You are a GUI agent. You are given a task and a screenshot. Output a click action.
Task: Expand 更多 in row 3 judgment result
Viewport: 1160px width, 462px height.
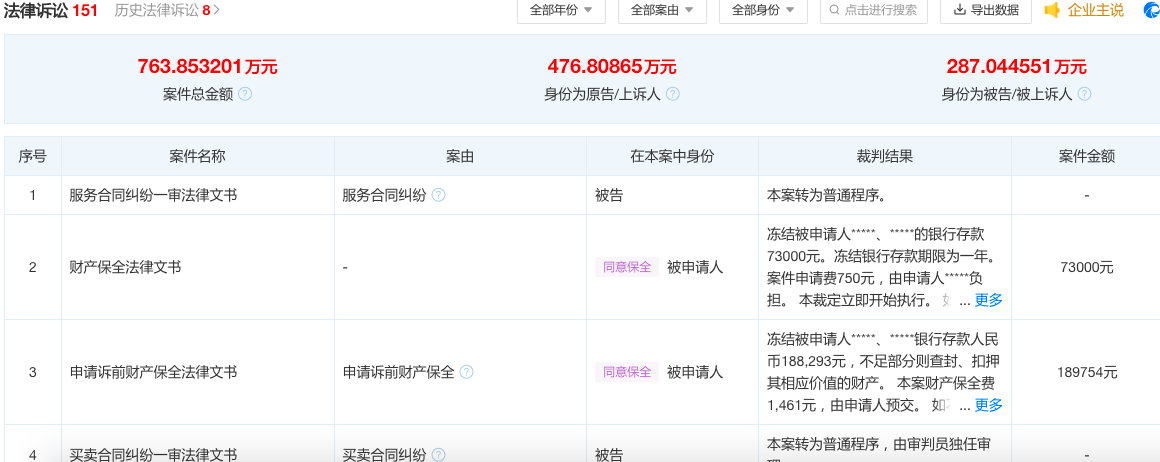coord(988,405)
